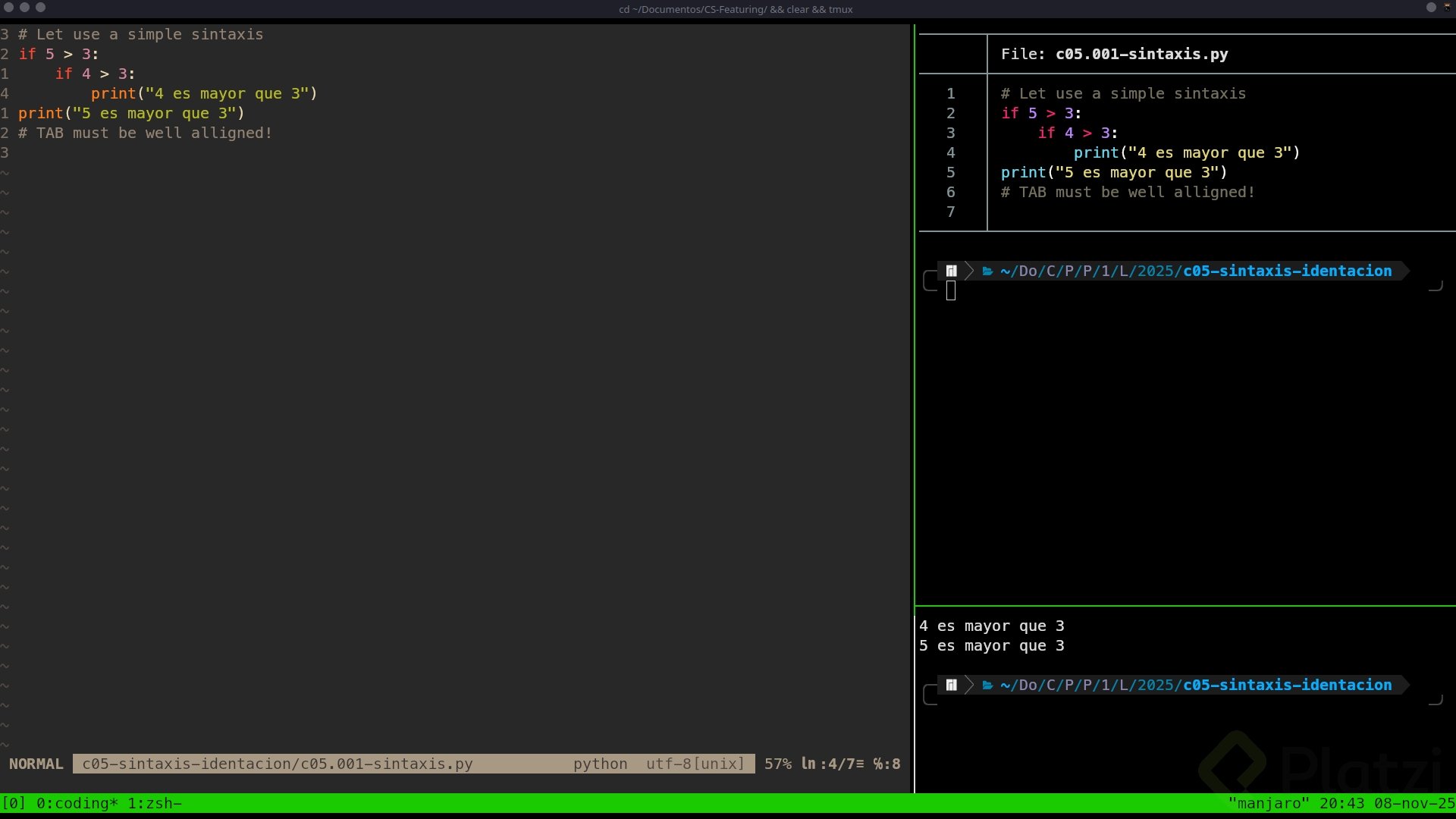Click the small app icon at title bar's far right
This screenshot has width=1456, height=819.
(x=1447, y=7)
